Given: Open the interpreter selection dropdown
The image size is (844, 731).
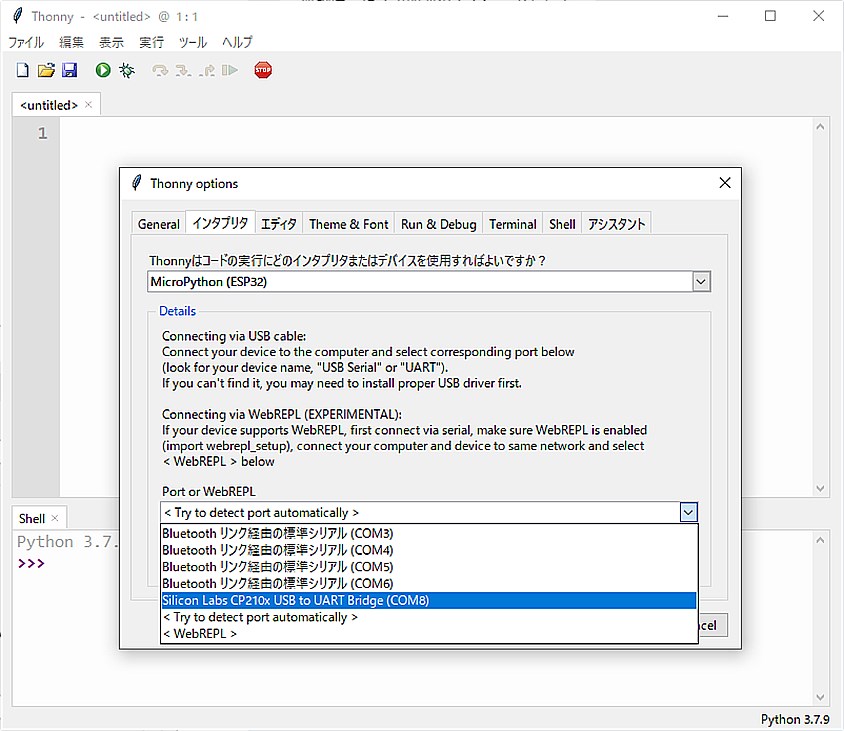Looking at the screenshot, I should coord(701,281).
